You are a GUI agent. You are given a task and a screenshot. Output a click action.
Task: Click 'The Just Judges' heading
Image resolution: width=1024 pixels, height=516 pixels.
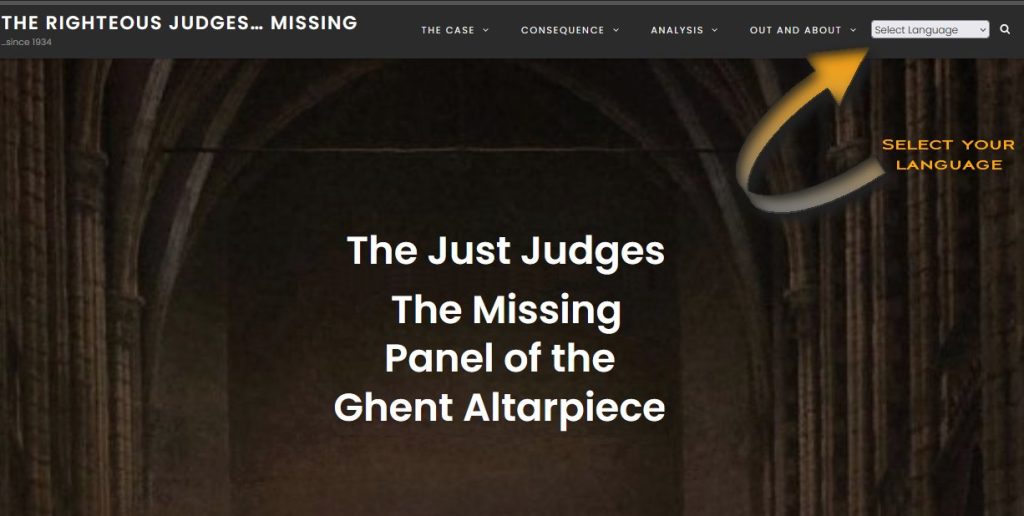(x=505, y=251)
